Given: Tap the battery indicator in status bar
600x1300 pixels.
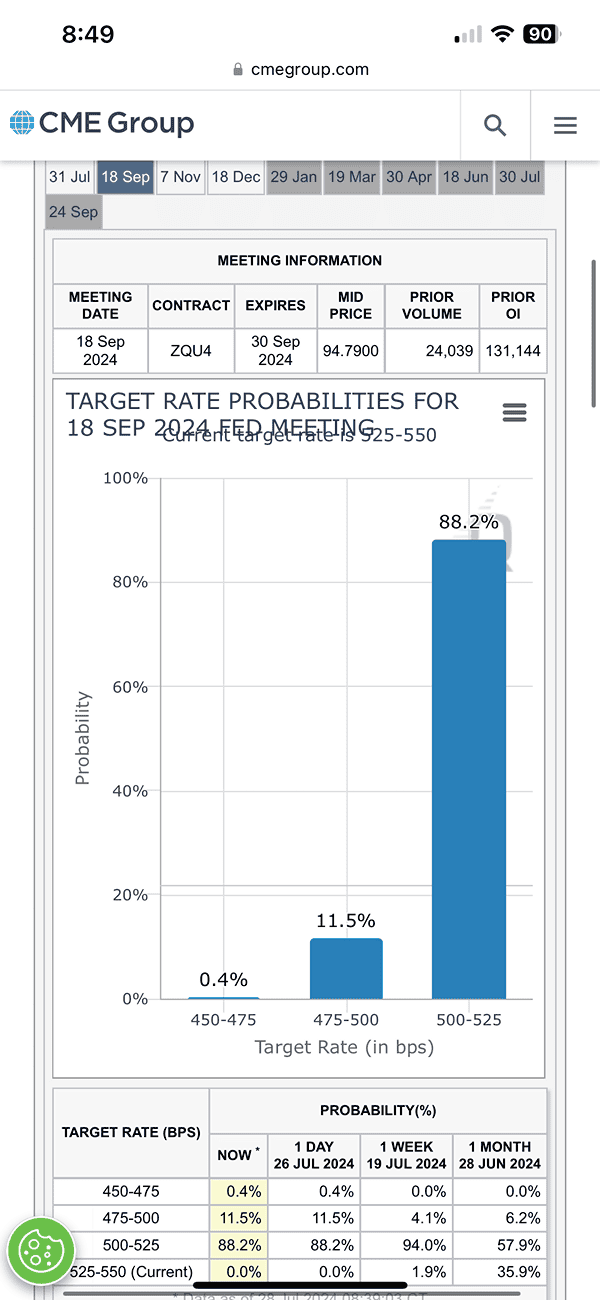Looking at the screenshot, I should 540,34.
